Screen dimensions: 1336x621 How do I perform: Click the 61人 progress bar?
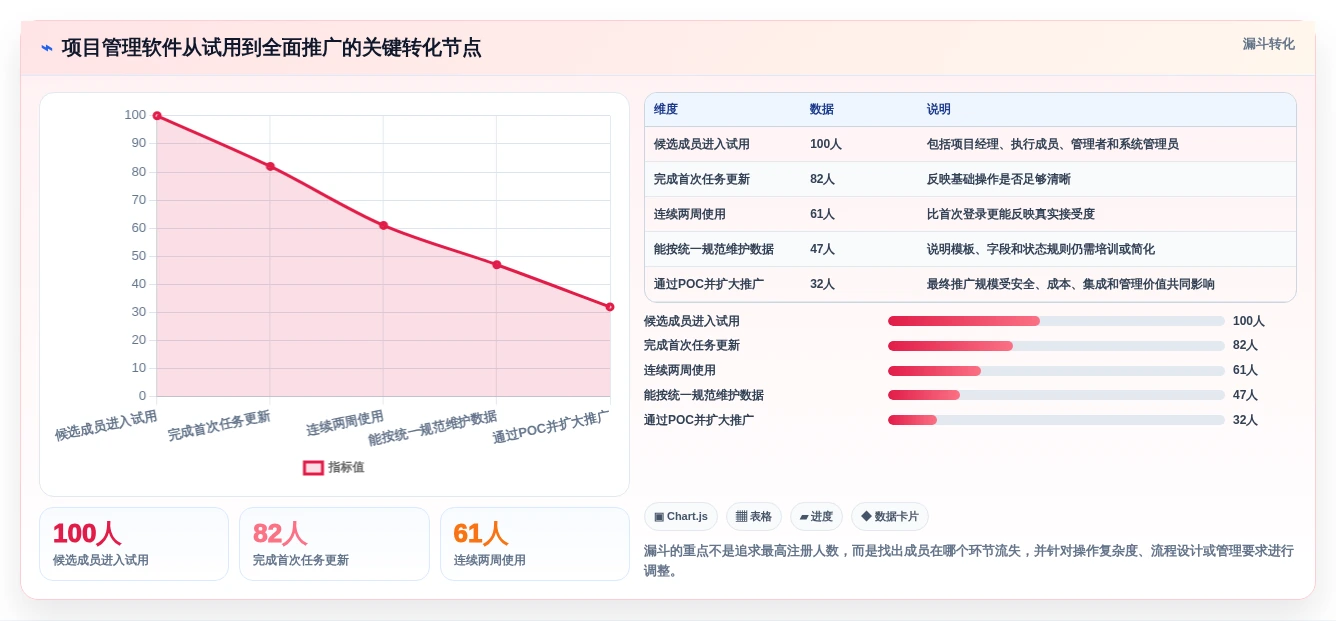click(x=1056, y=370)
